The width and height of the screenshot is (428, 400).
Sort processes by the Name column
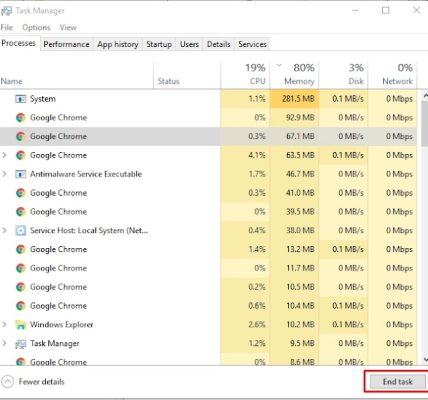click(77, 75)
